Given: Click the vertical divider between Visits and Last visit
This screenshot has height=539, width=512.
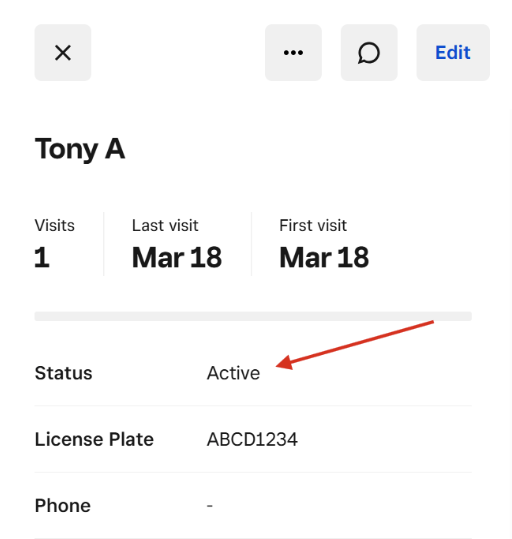Looking at the screenshot, I should (104, 244).
